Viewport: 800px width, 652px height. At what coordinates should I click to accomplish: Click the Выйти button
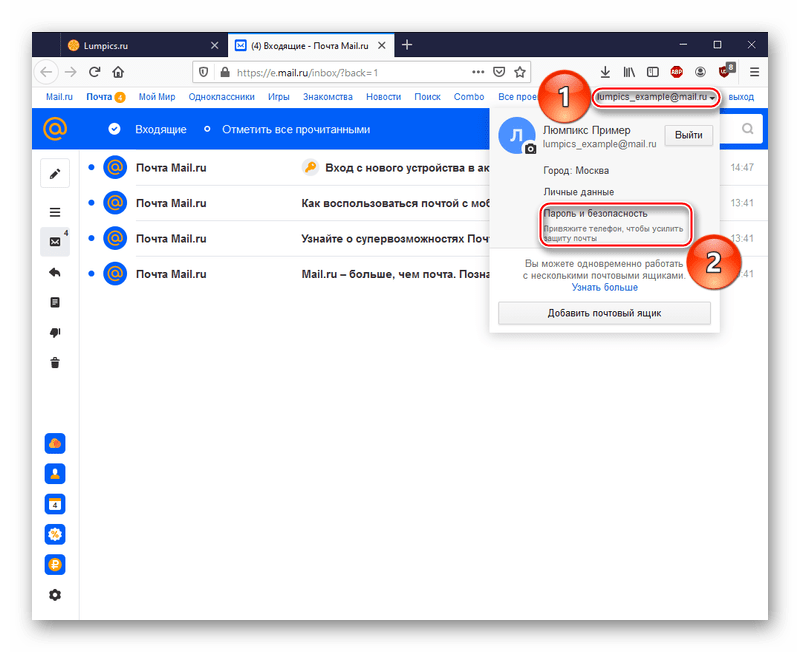coord(688,136)
